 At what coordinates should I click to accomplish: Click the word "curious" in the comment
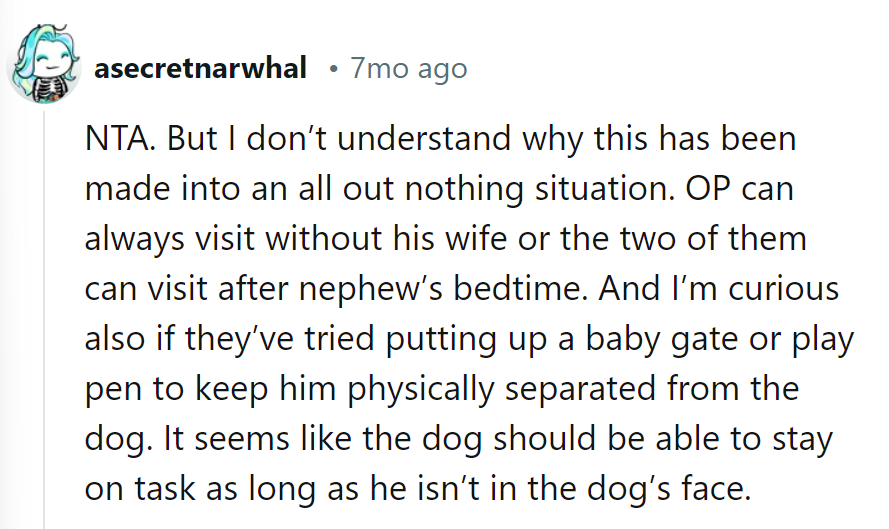(785, 289)
